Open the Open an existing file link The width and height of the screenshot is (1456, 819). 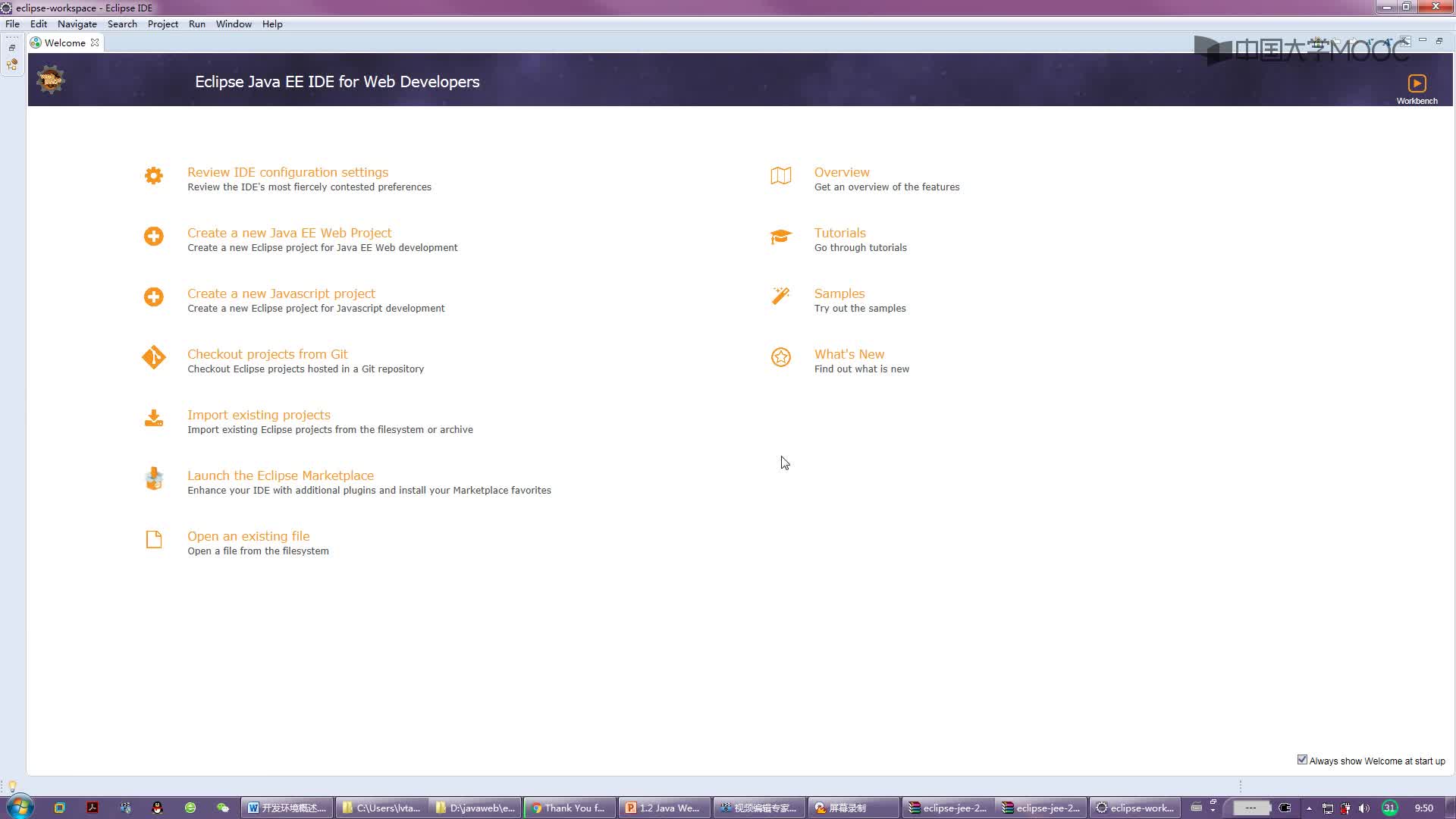[x=248, y=536]
